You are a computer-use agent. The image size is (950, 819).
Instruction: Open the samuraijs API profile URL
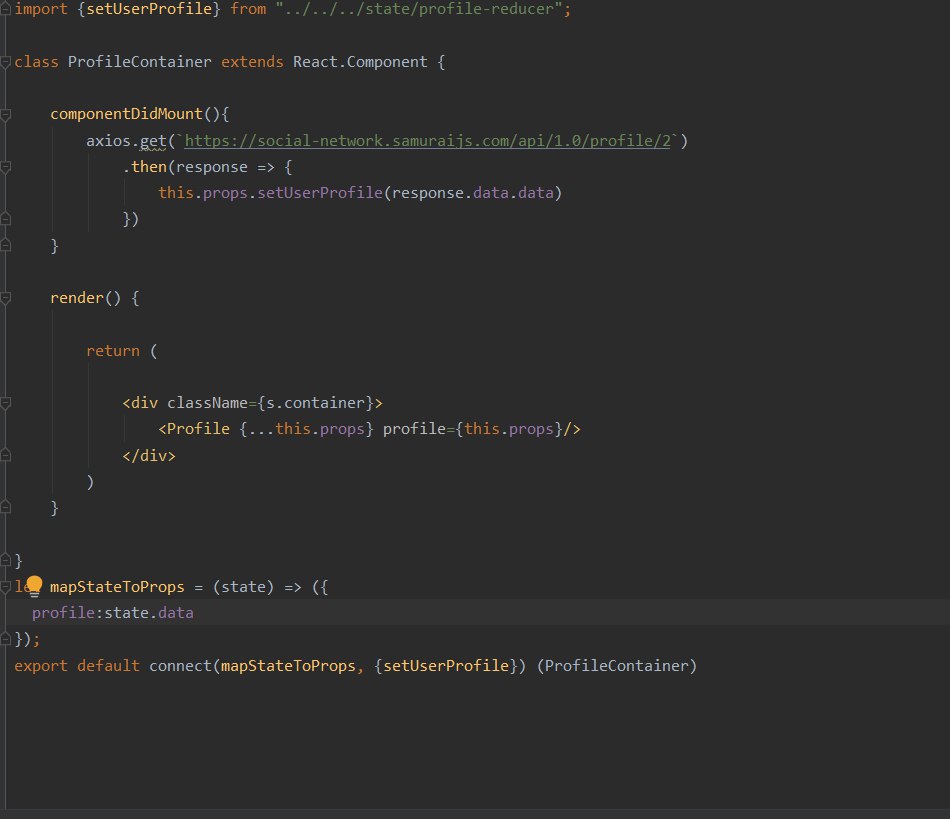[427, 141]
